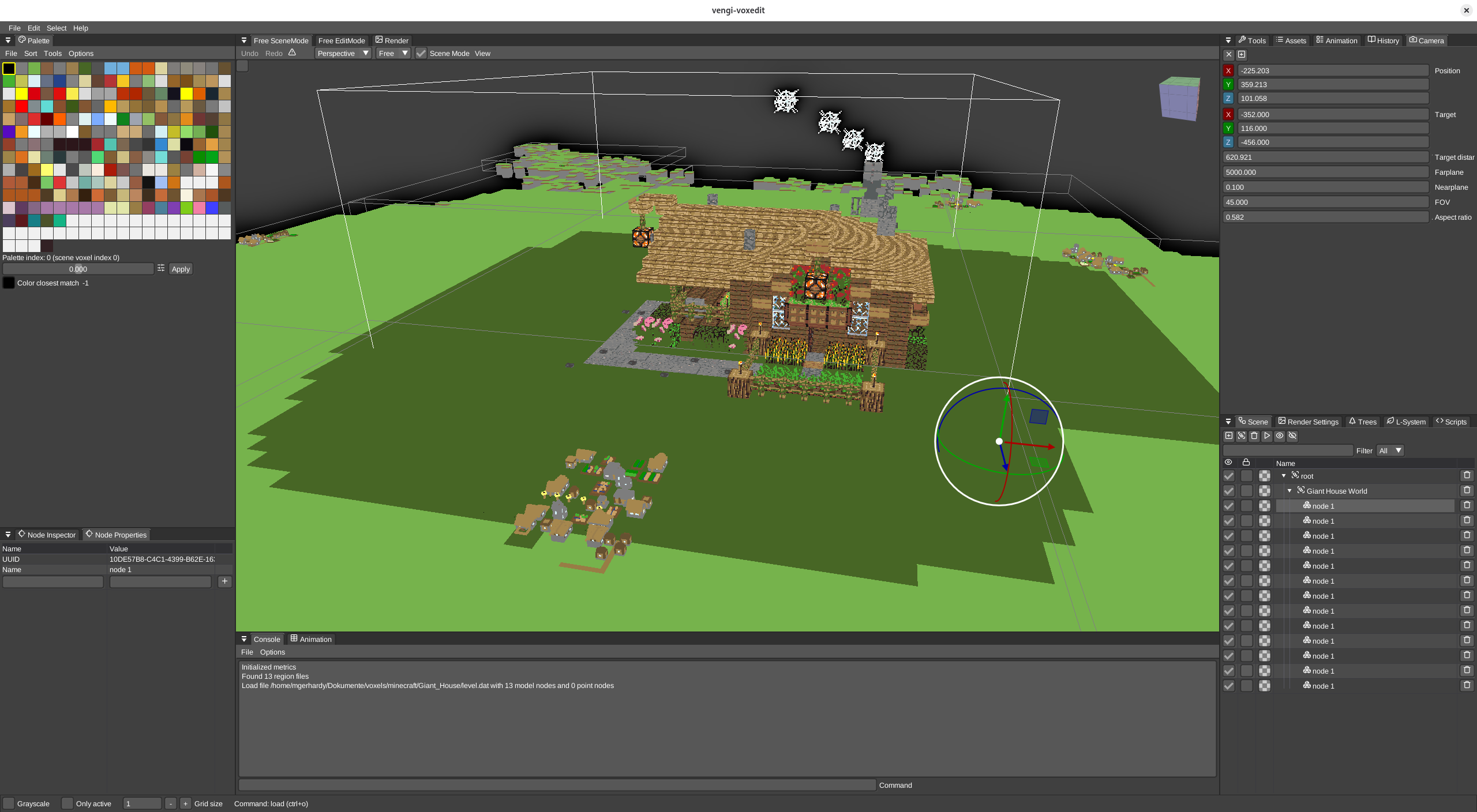
Task: Open the dock menu arrow beside the Tools tab
Action: point(1228,40)
